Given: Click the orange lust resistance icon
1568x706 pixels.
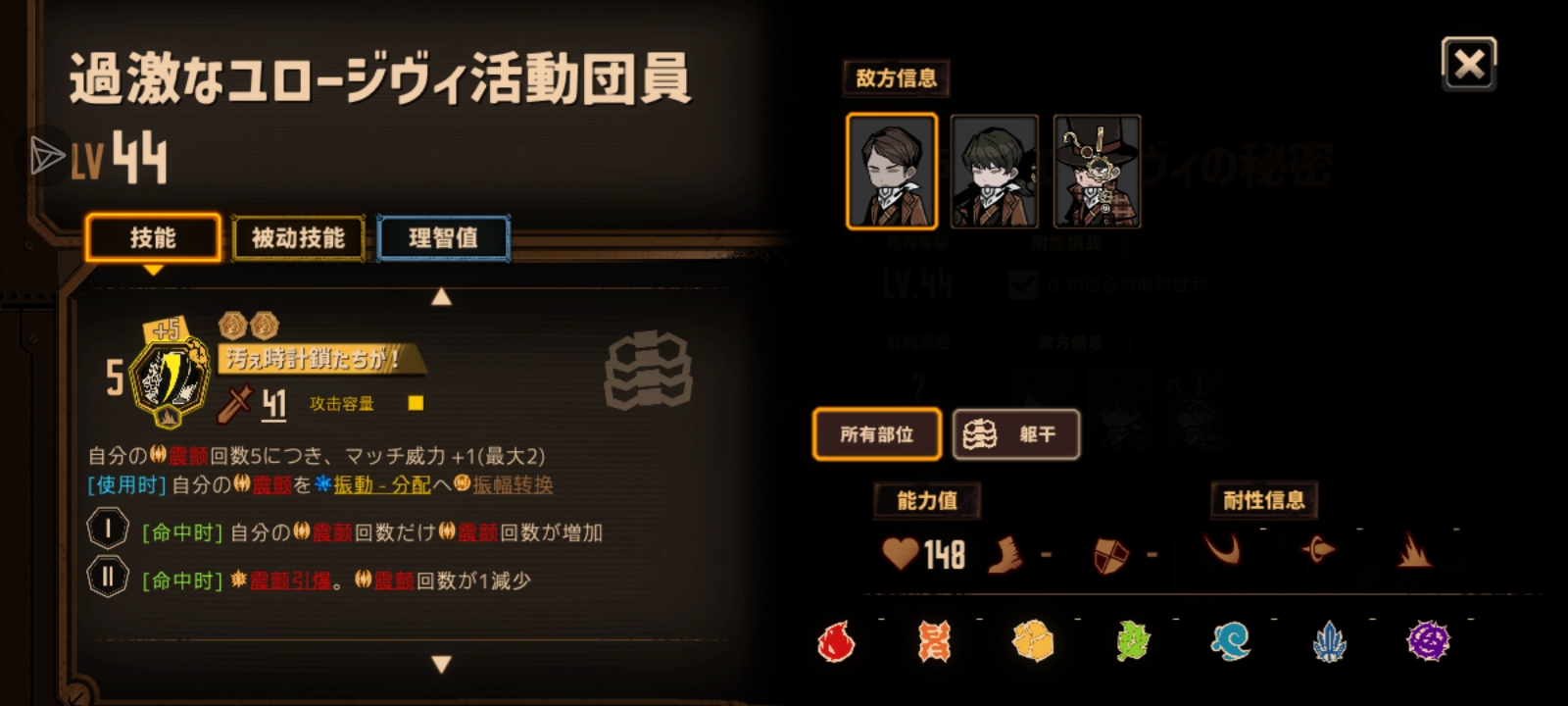Looking at the screenshot, I should point(934,642).
